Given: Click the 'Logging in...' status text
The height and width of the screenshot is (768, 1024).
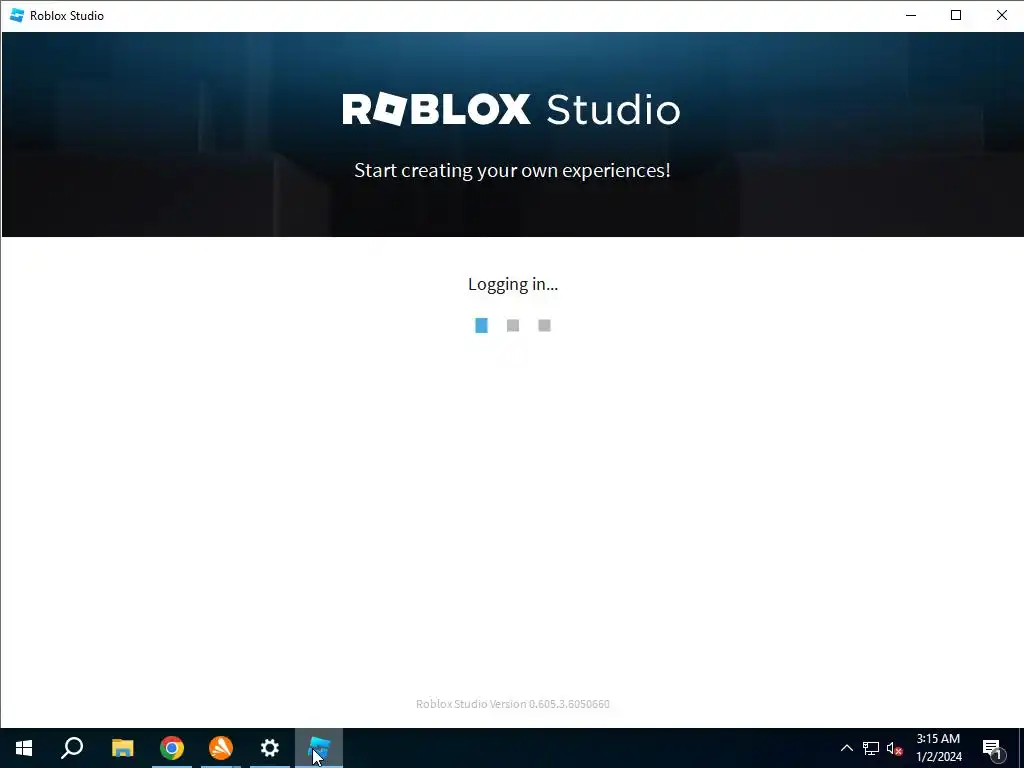Looking at the screenshot, I should click(x=513, y=284).
